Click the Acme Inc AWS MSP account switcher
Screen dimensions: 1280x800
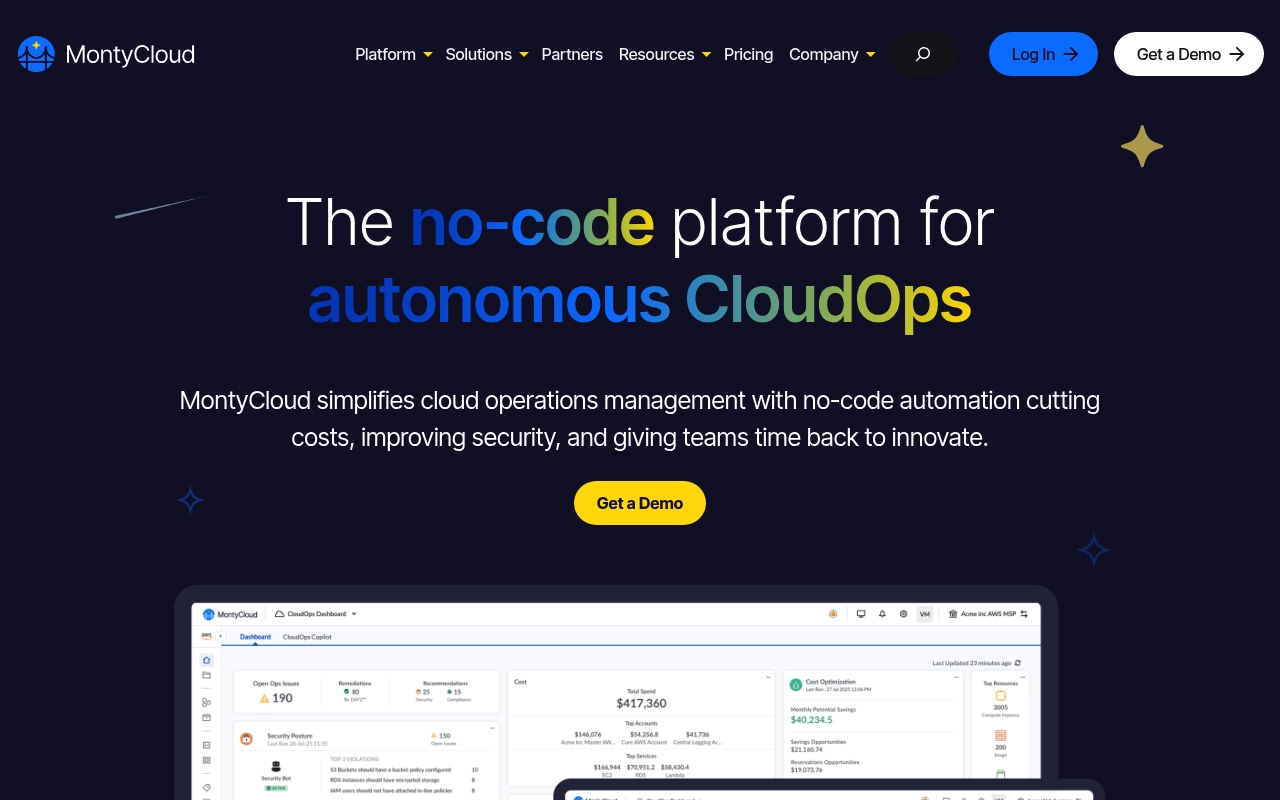(x=988, y=614)
